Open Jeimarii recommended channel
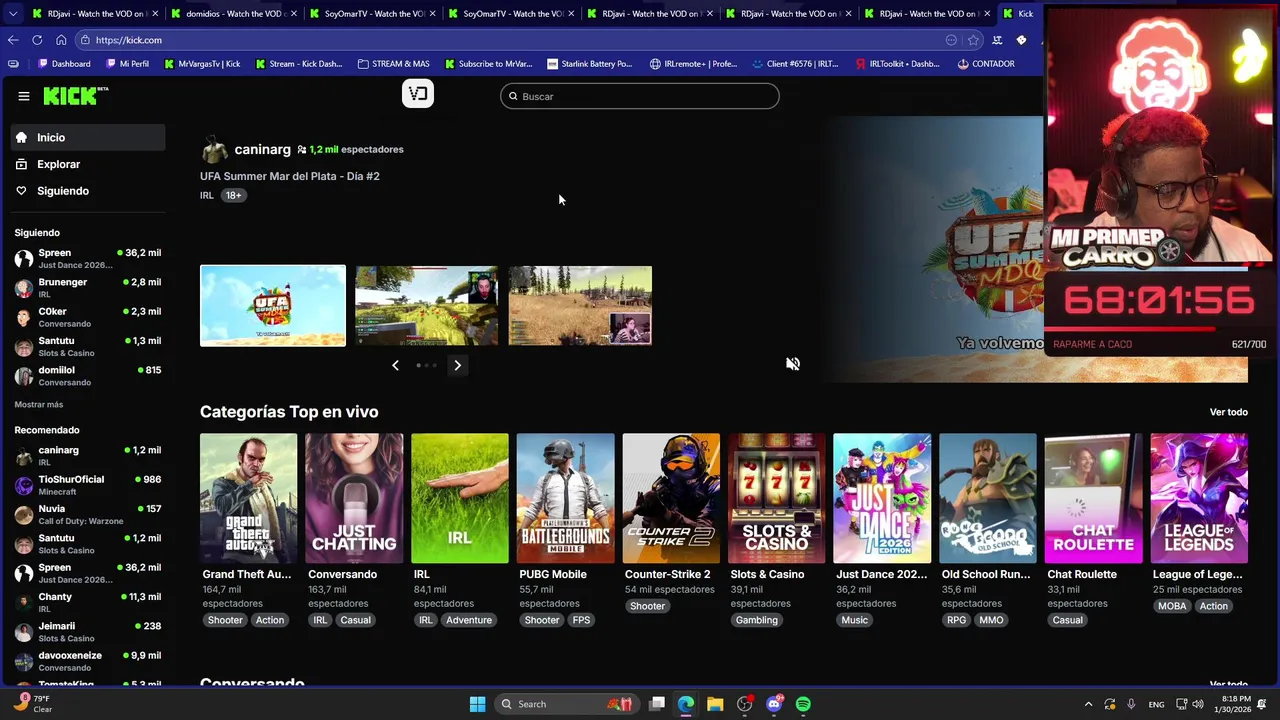Image resolution: width=1280 pixels, height=720 pixels. pos(88,632)
